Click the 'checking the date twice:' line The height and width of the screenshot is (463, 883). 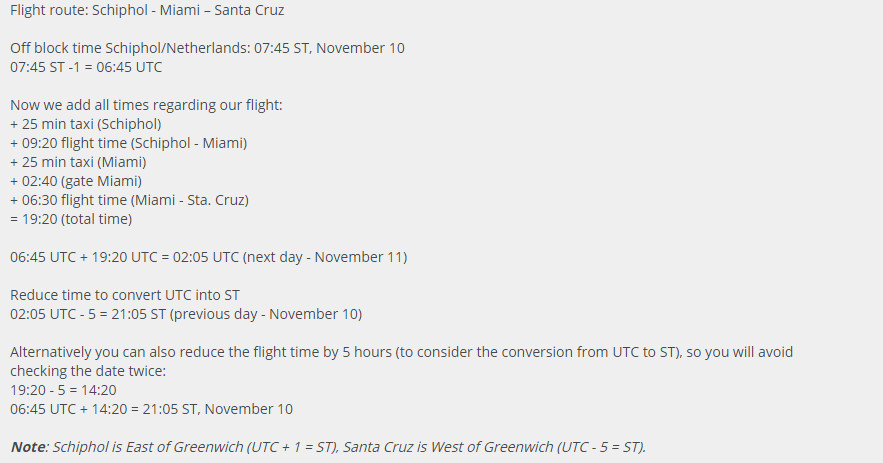(x=88, y=371)
